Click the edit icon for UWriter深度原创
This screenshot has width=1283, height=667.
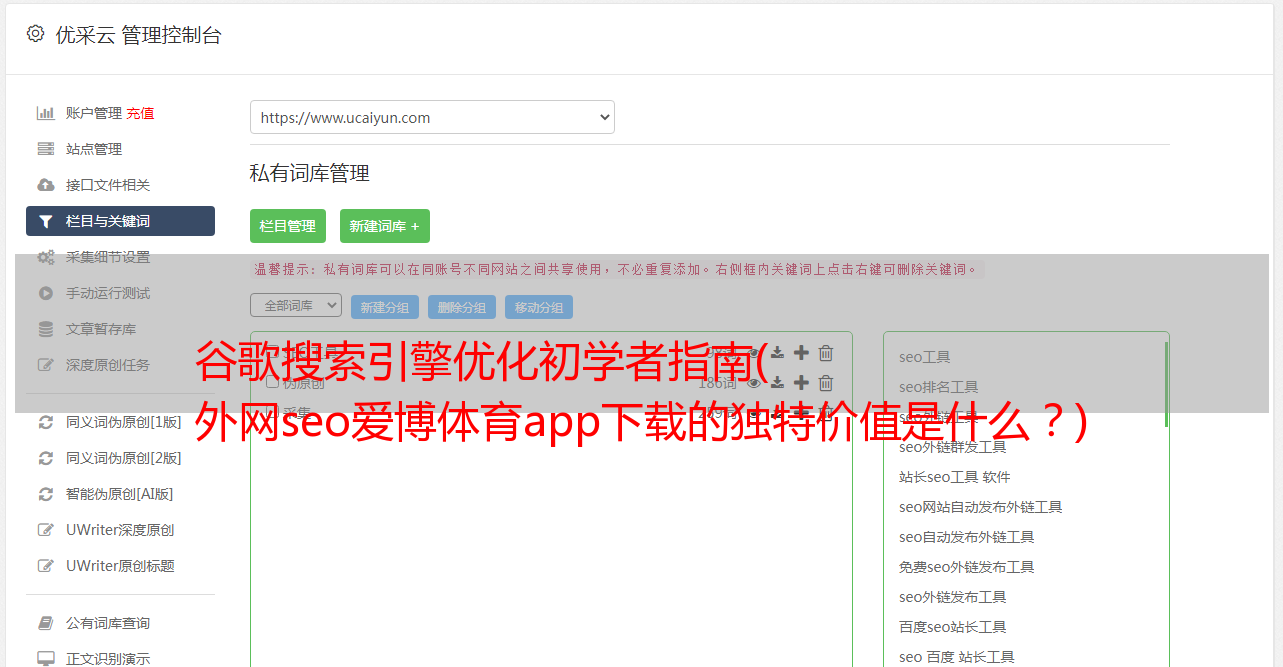click(46, 530)
